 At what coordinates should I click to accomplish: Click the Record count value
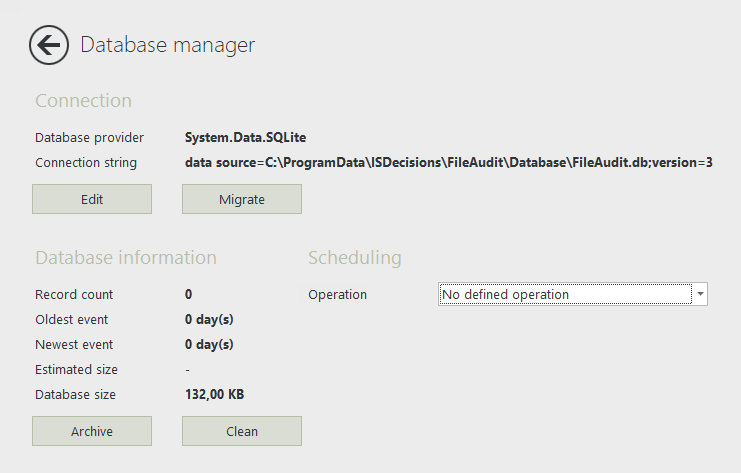tap(188, 294)
